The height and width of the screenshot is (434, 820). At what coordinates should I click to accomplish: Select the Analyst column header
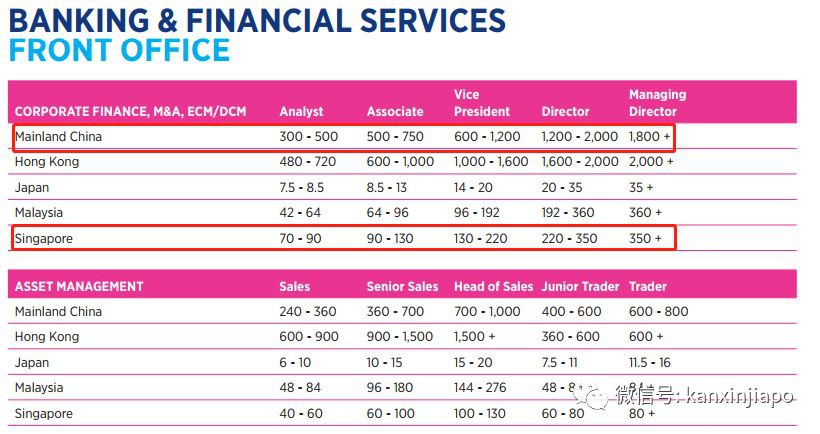tap(301, 112)
